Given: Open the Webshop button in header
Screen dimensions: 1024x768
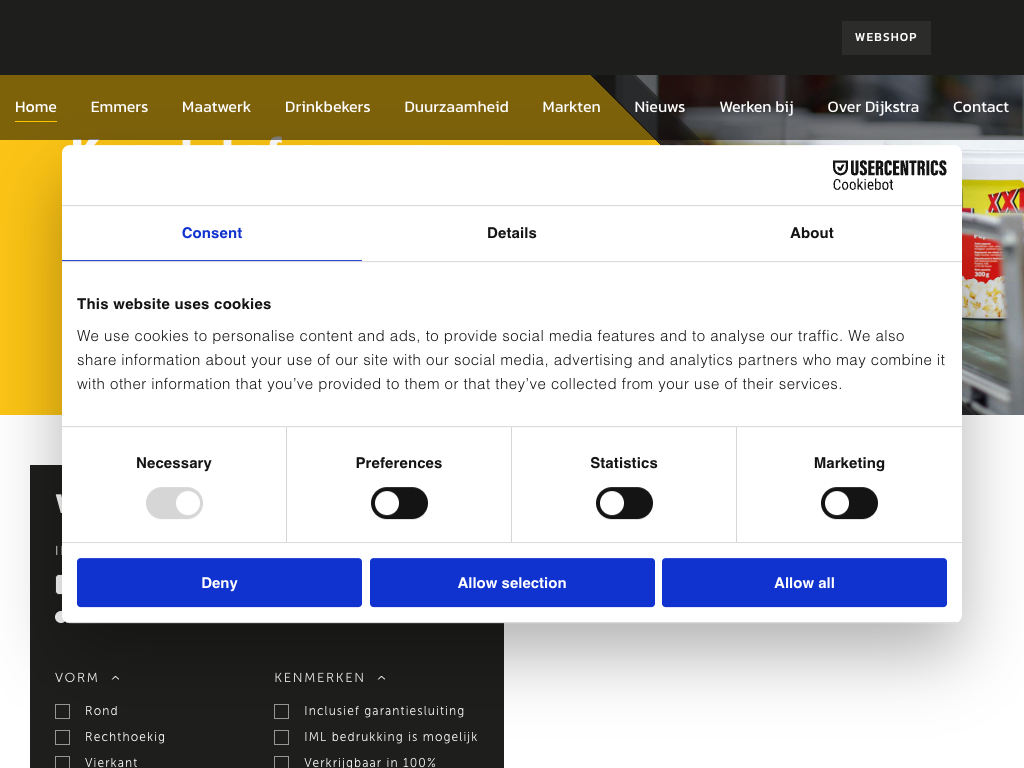Looking at the screenshot, I should [x=885, y=38].
